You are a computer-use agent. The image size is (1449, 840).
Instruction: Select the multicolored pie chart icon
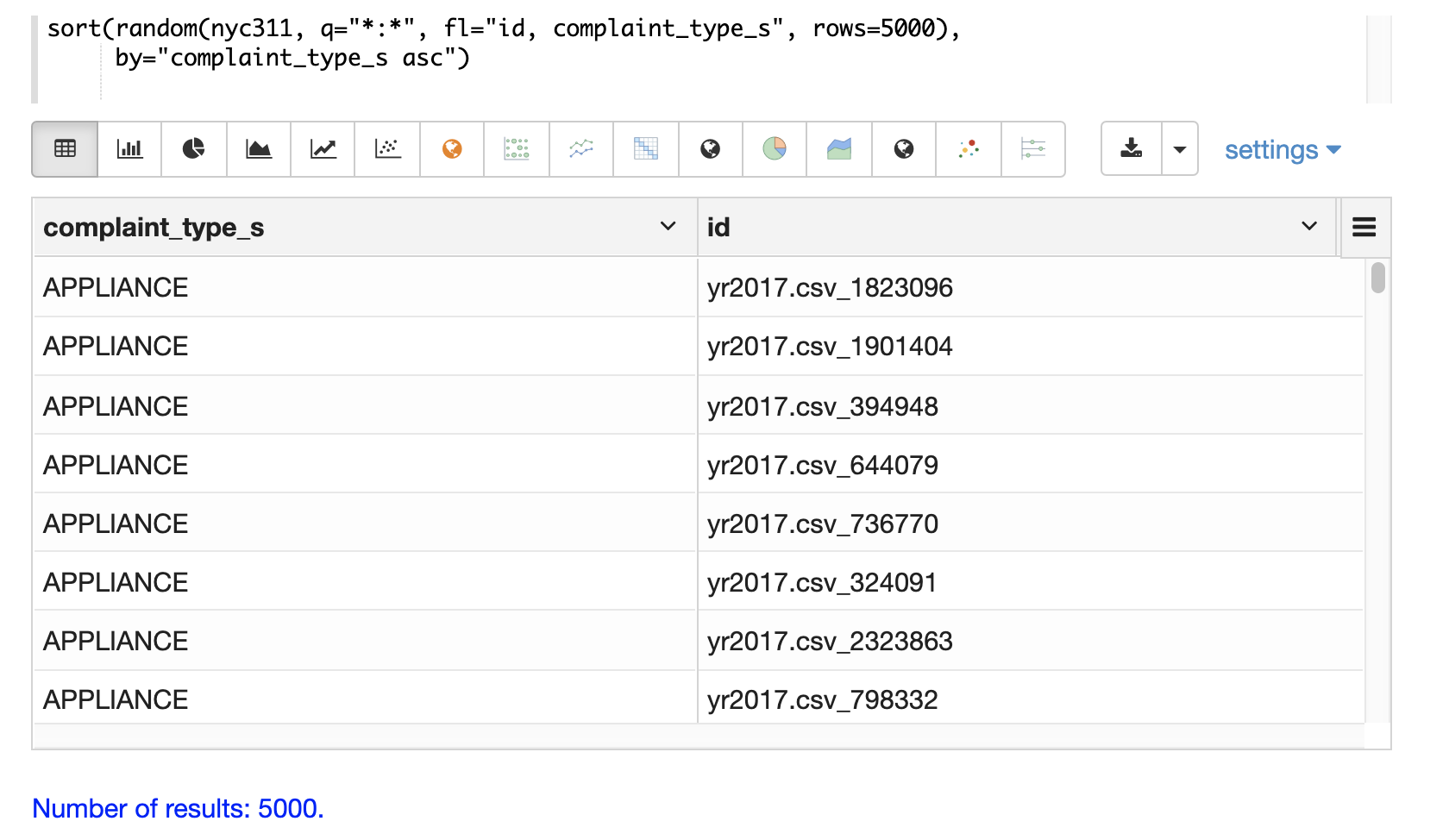tap(775, 149)
